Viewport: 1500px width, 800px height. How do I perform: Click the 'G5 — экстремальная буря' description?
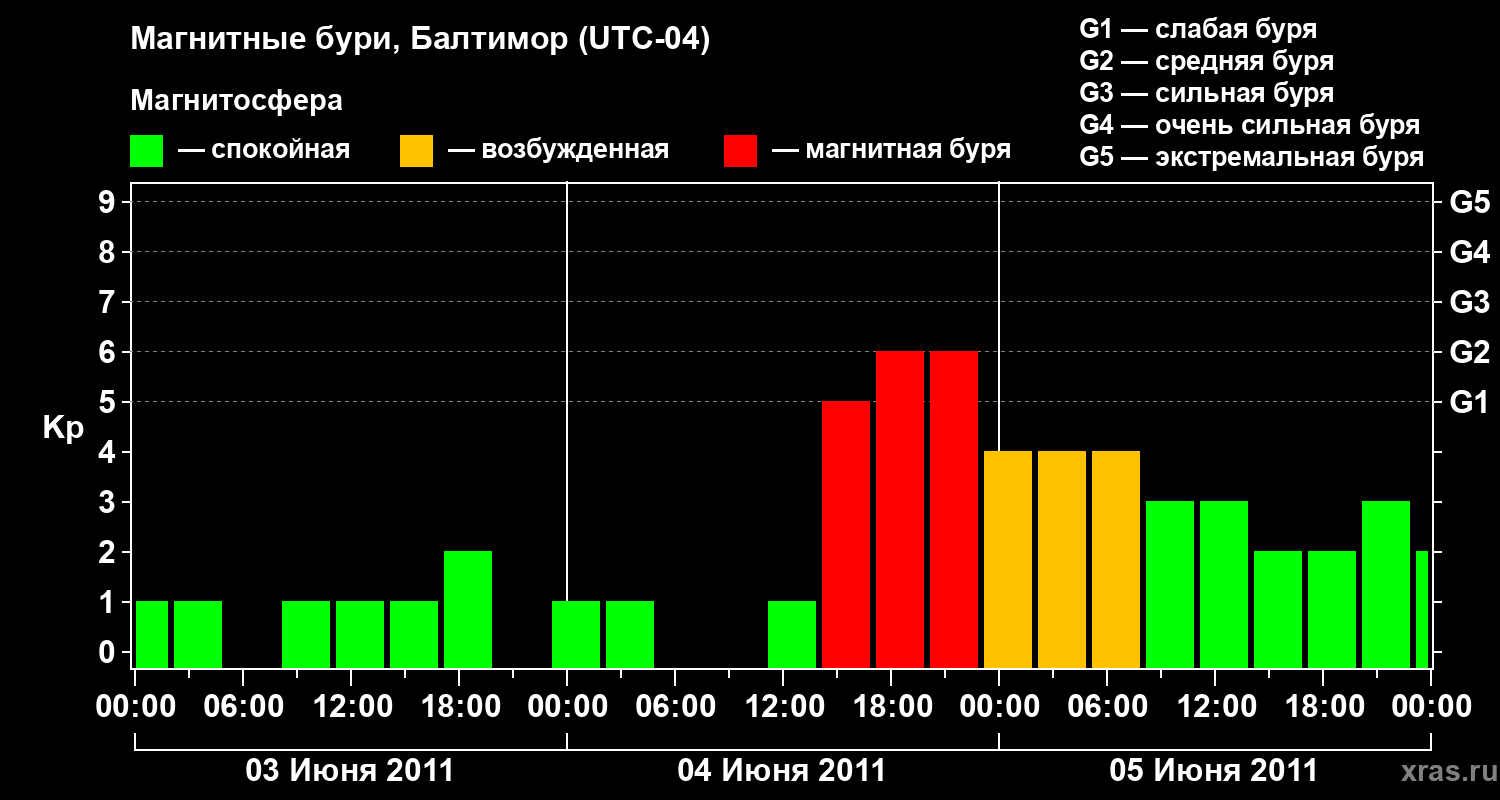(1252, 157)
